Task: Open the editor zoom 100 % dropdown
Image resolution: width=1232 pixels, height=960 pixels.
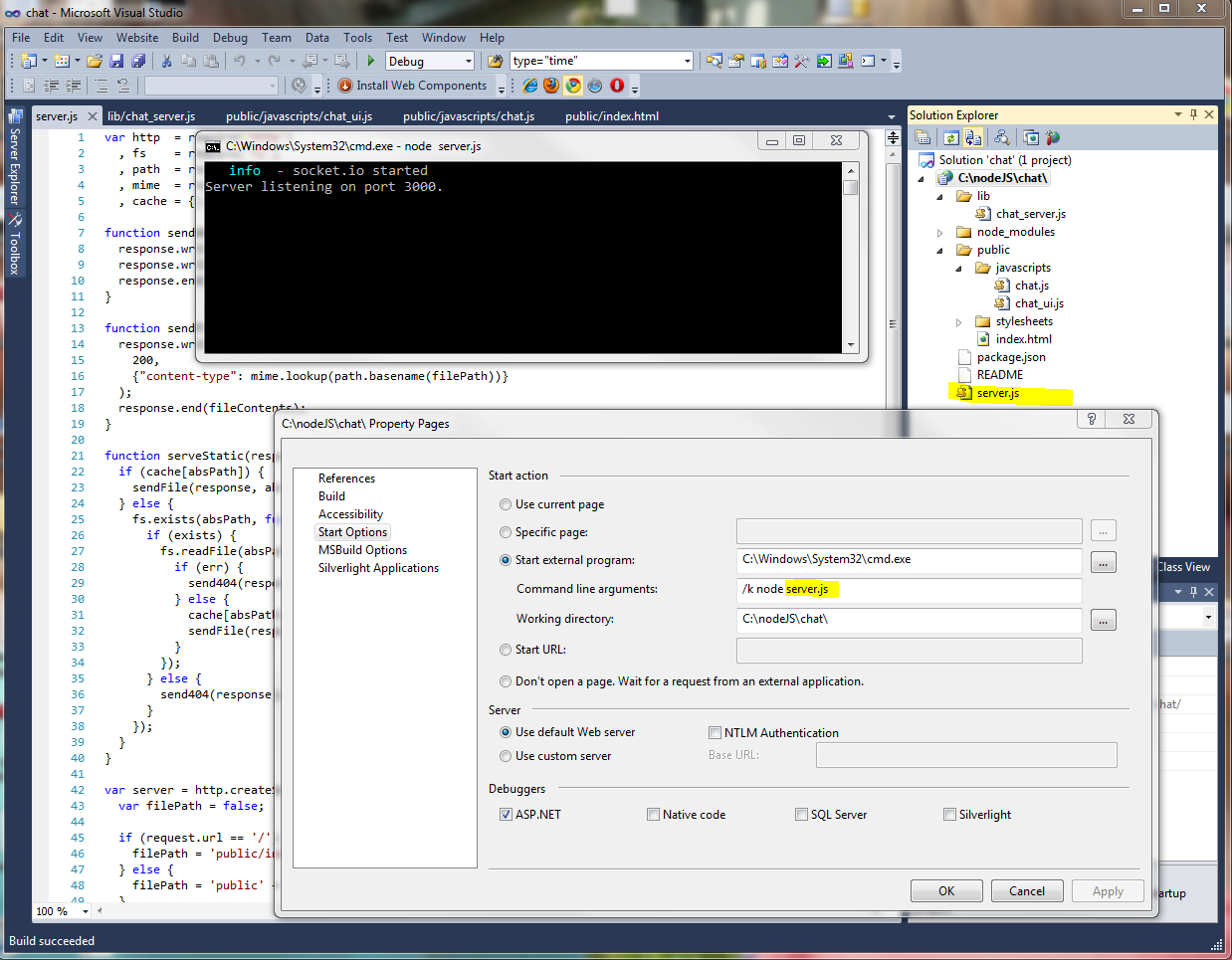Action: tap(86, 911)
